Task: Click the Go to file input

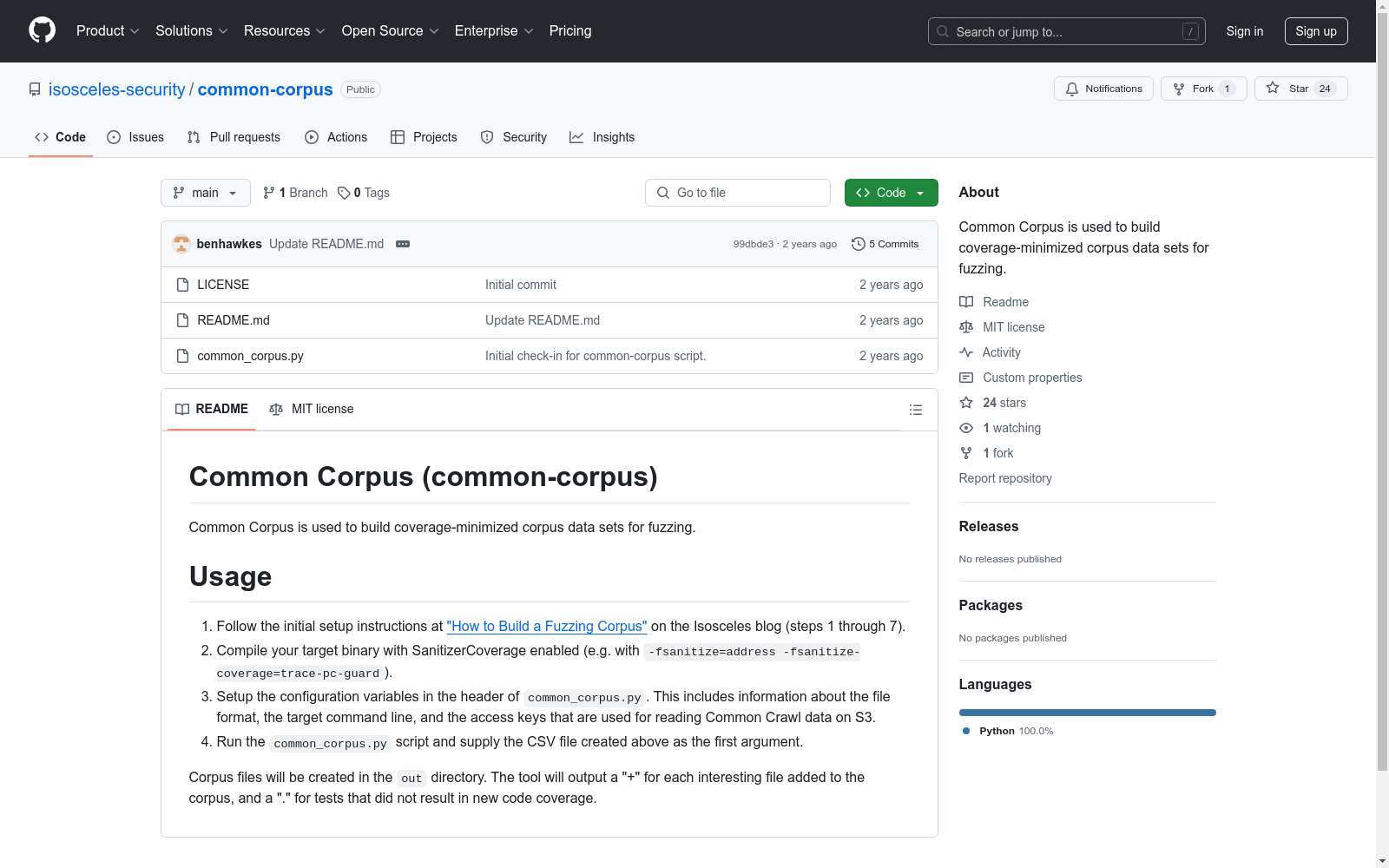Action: coord(738,193)
